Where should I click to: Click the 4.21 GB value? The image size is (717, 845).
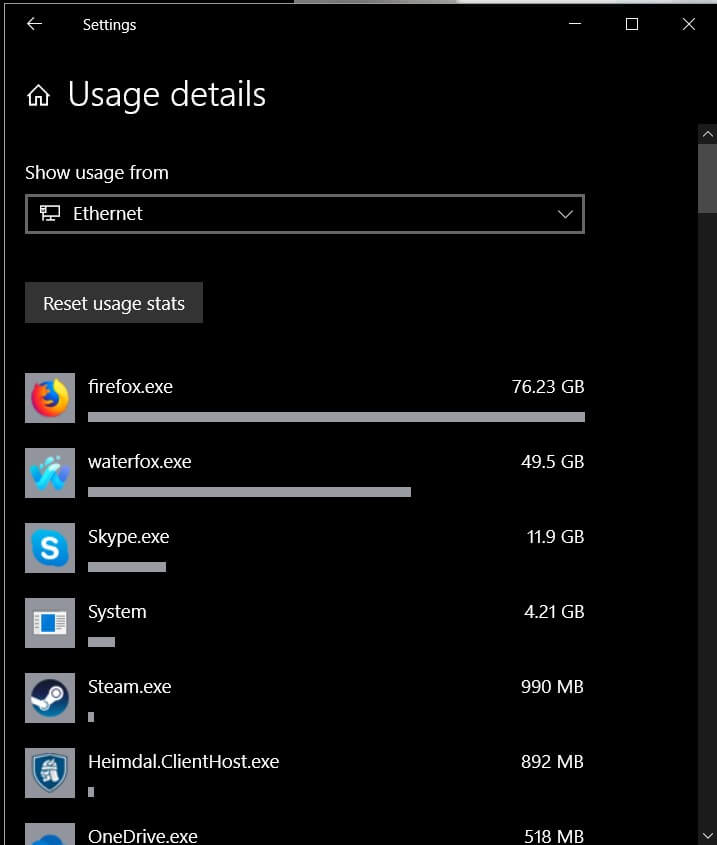point(554,612)
